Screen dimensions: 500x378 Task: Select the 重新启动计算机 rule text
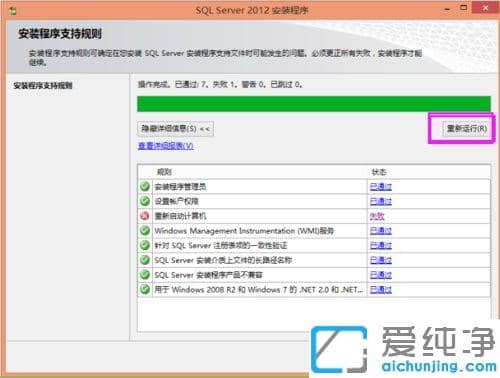coord(180,216)
